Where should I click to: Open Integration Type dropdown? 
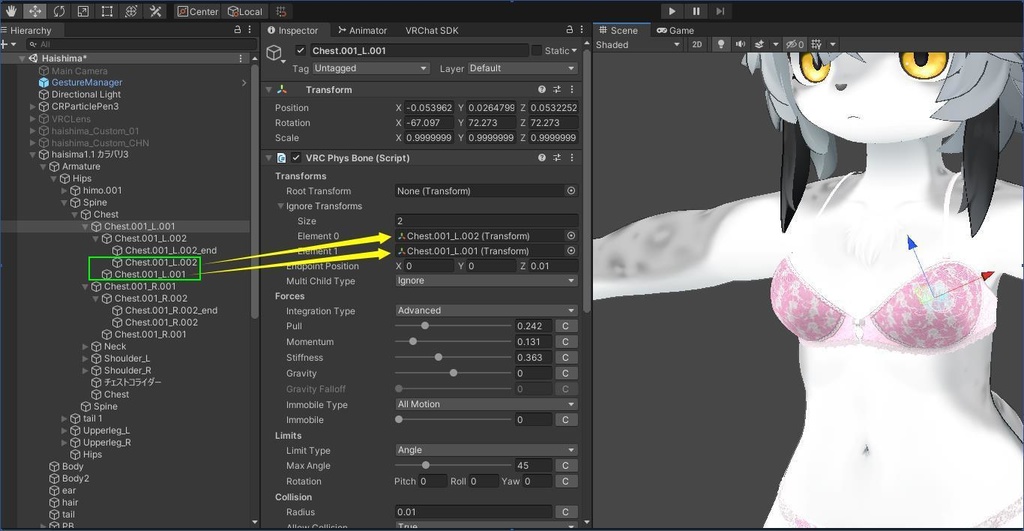point(486,311)
